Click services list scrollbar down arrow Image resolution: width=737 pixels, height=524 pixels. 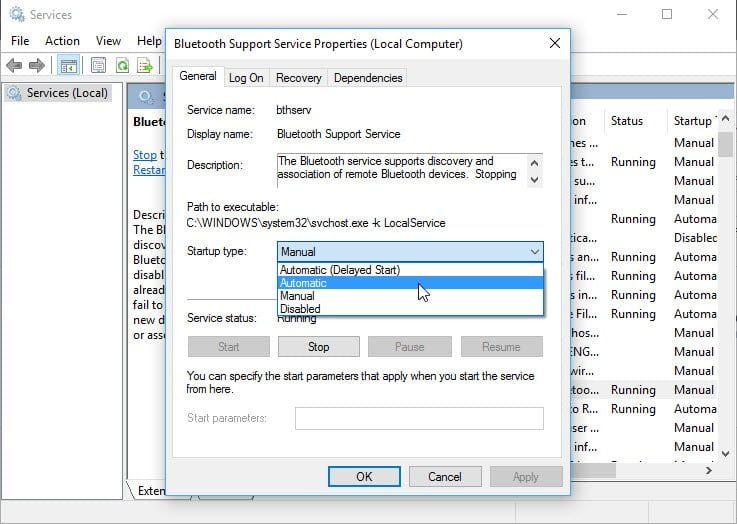point(726,454)
